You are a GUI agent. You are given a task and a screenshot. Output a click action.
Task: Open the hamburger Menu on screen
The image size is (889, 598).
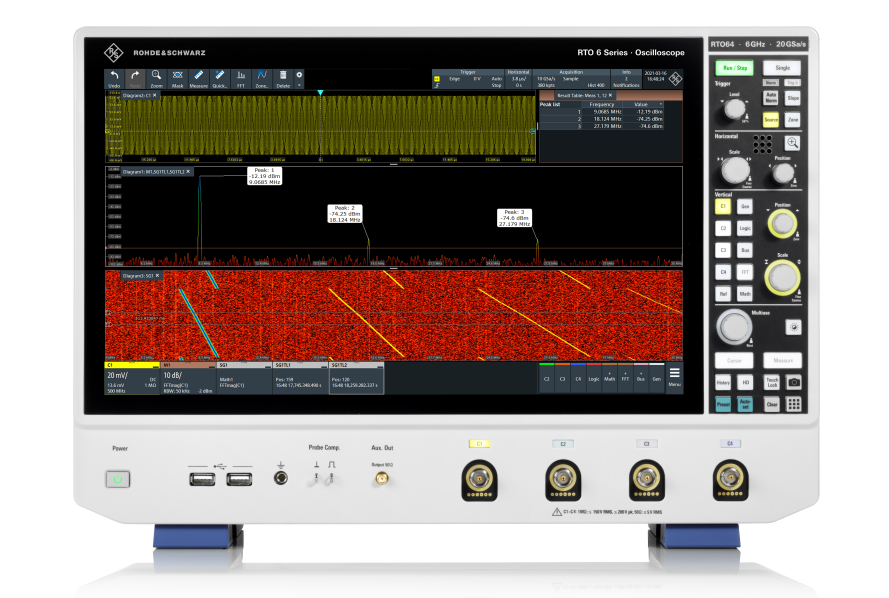pyautogui.click(x=674, y=376)
